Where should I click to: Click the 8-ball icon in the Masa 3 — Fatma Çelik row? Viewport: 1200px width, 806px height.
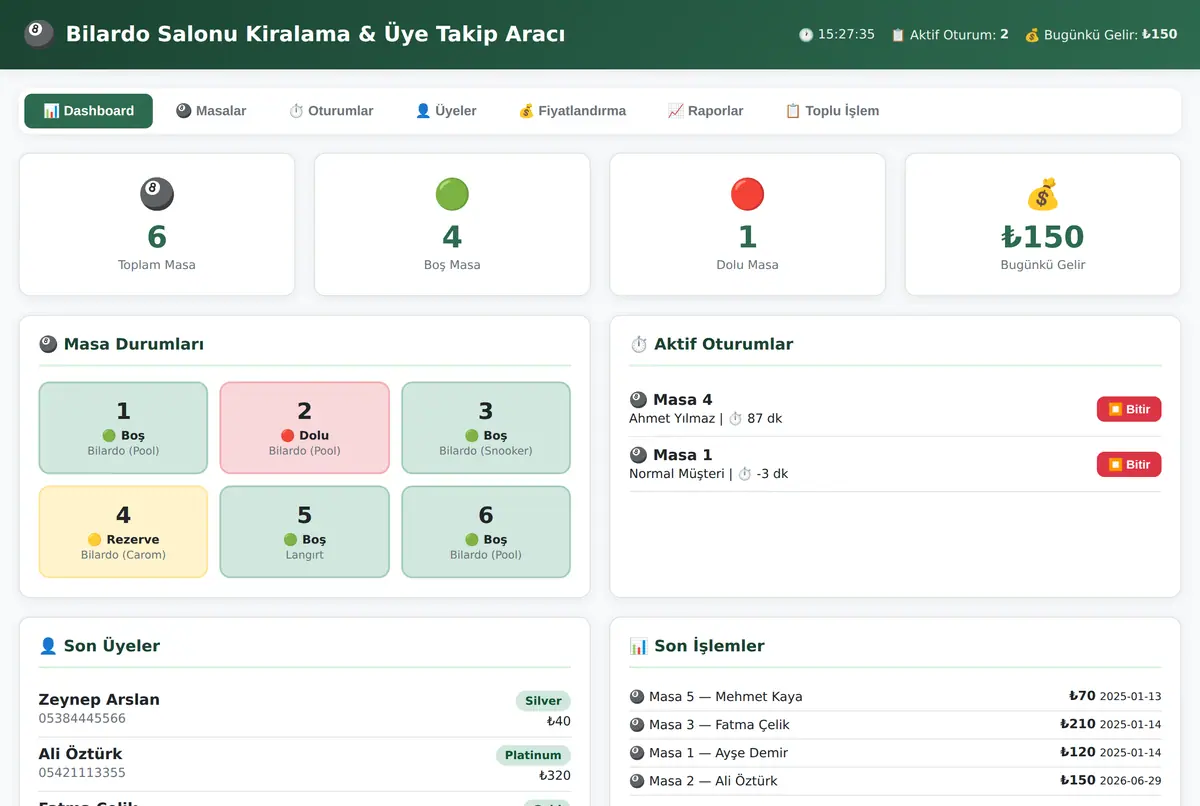(x=637, y=725)
